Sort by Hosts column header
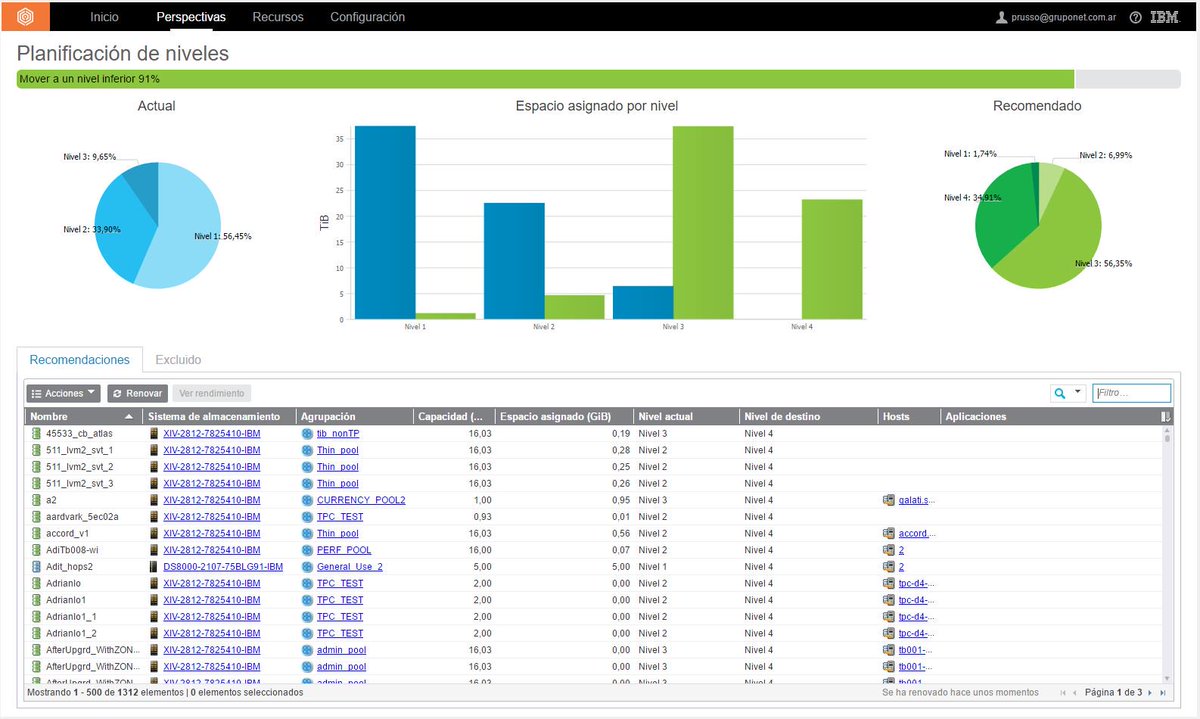This screenshot has height=719, width=1200. [x=896, y=416]
